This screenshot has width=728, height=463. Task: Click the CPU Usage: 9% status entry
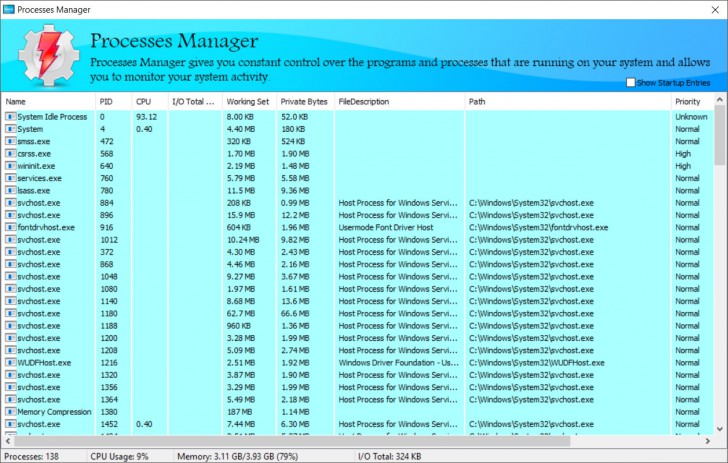click(119, 456)
